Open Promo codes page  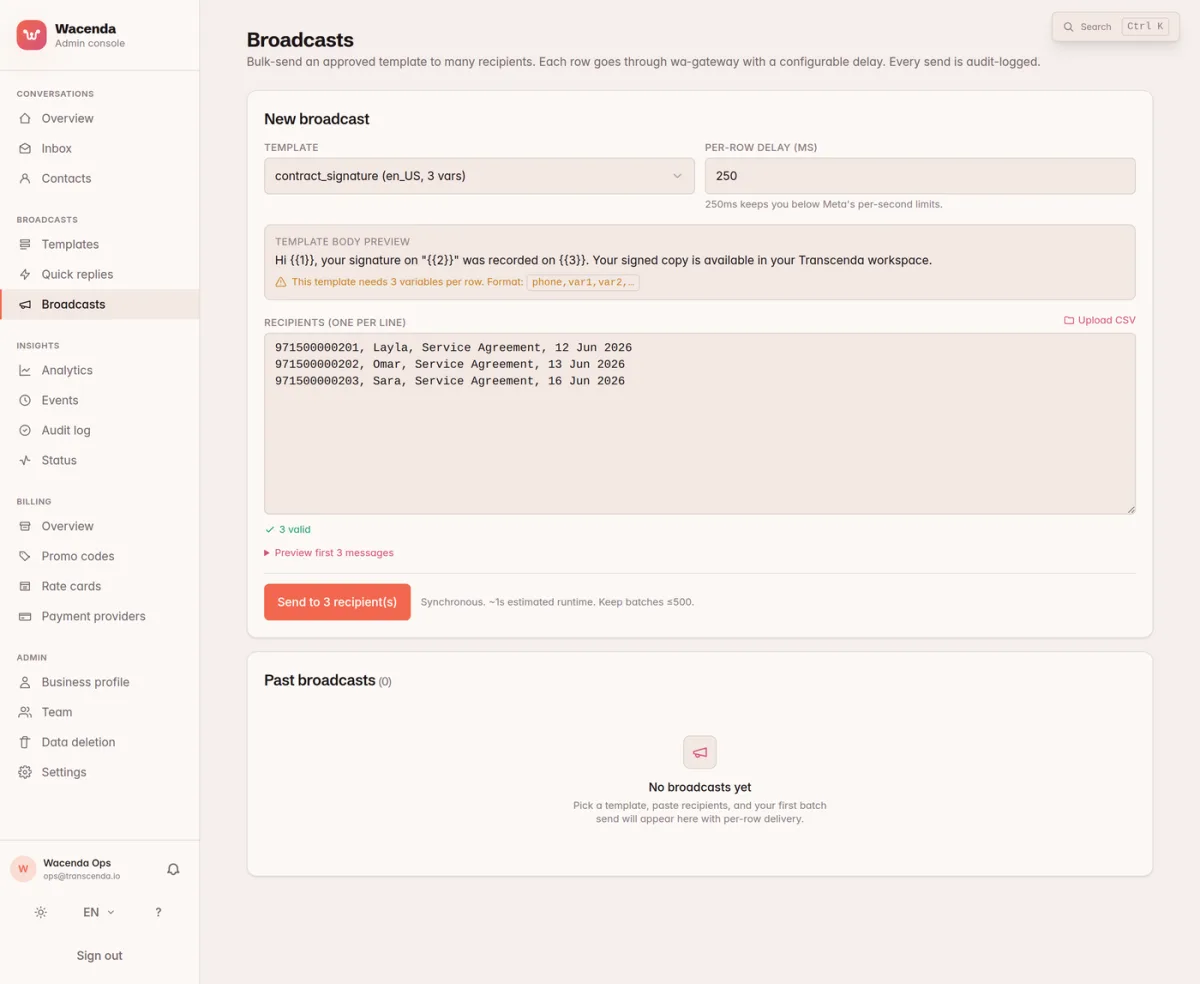100,556
